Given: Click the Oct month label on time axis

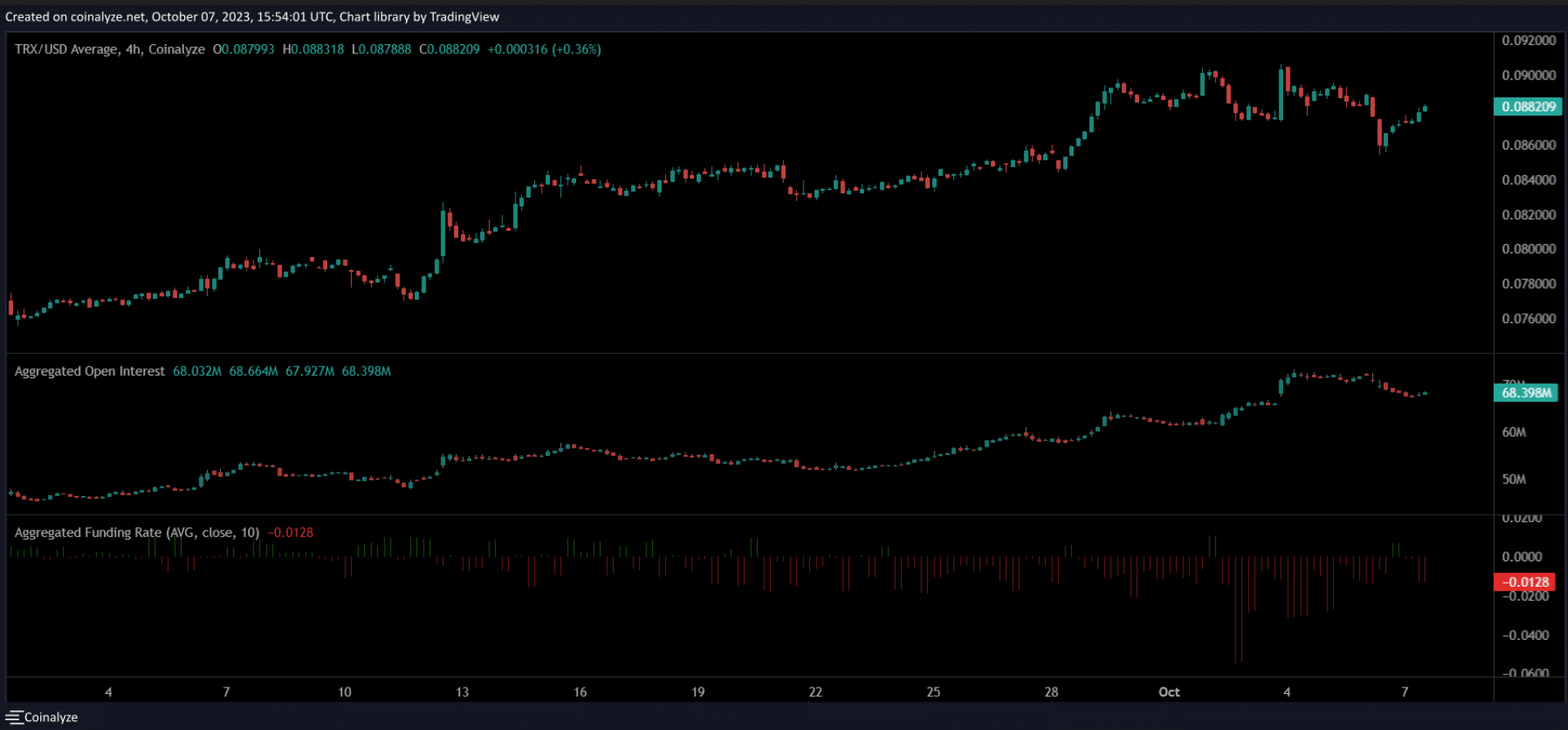Looking at the screenshot, I should (1169, 692).
